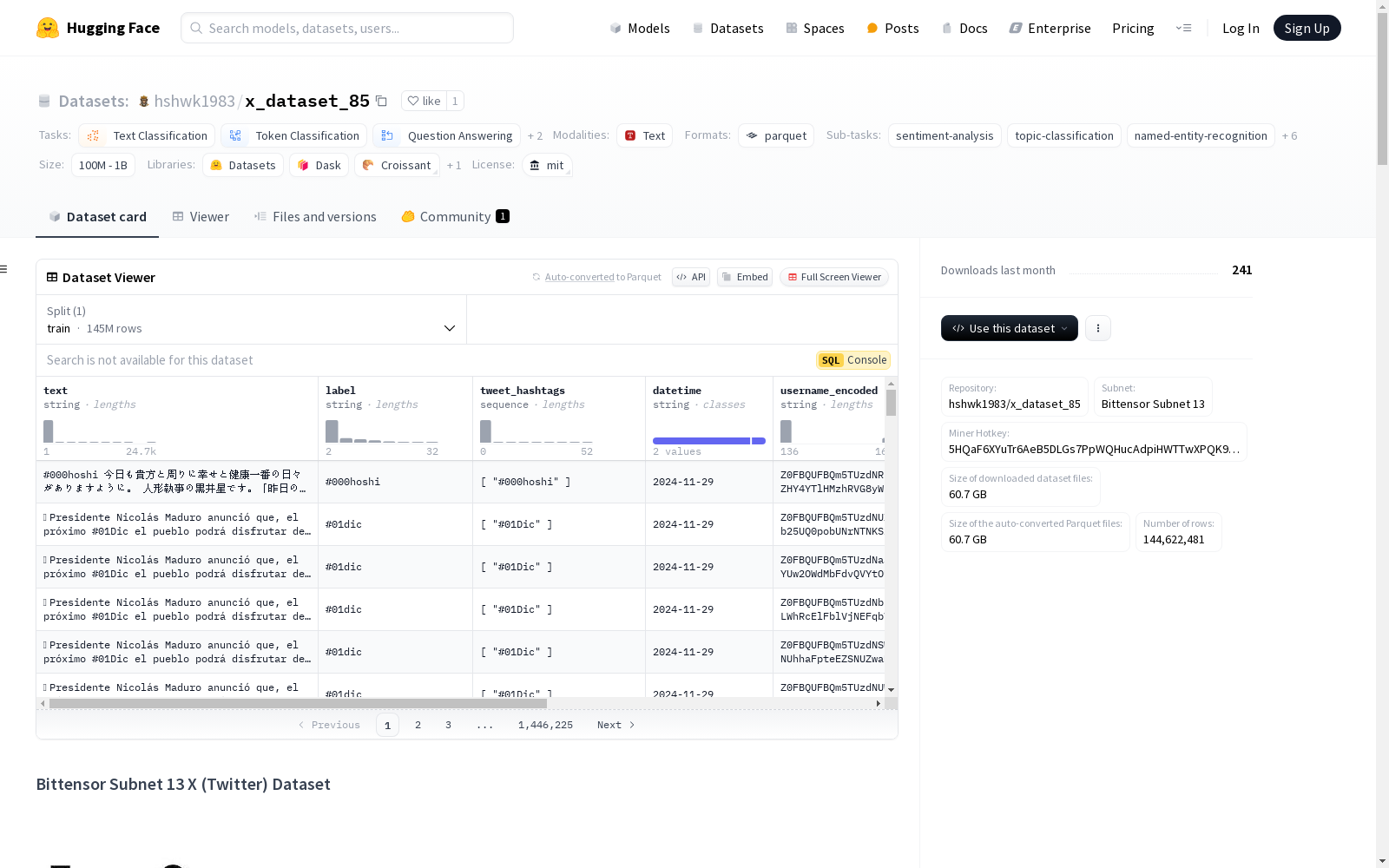
Task: Click the viewer vertical scrollbar thumb
Action: pos(892,403)
